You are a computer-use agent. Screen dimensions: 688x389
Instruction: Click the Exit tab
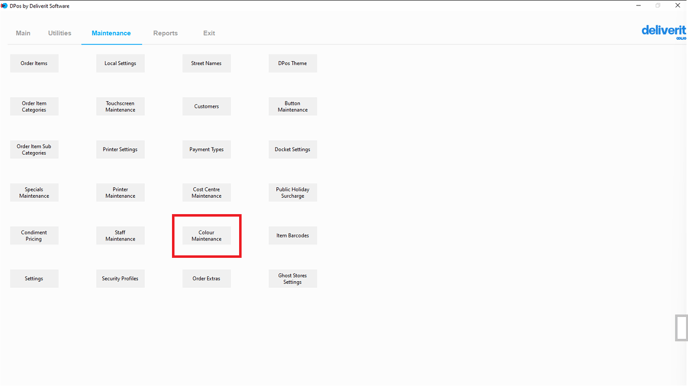(x=209, y=33)
